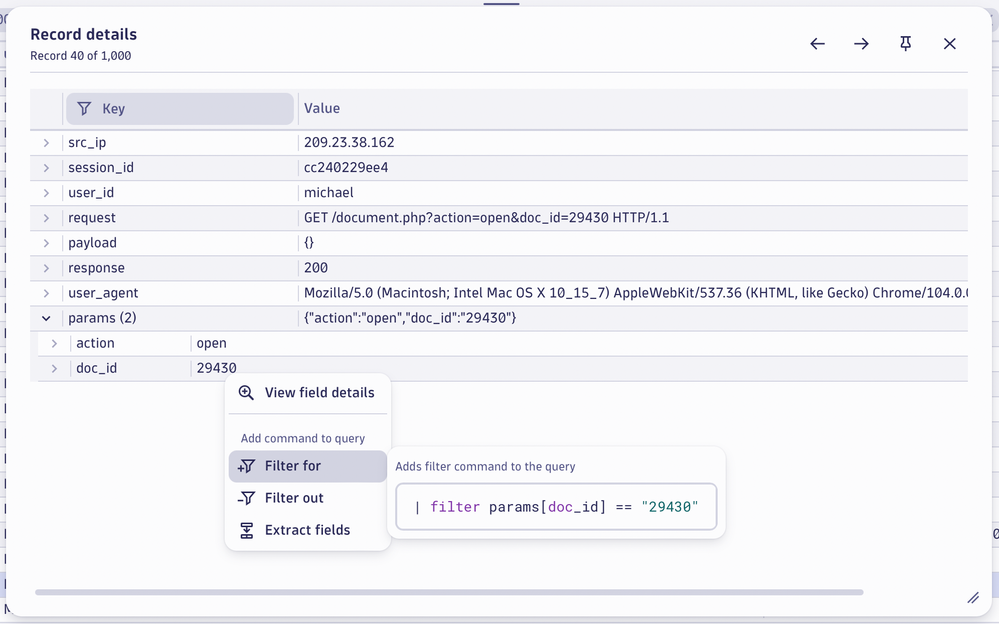Collapse the params (2) row
Viewport: 999px width, 624px height.
[46, 318]
